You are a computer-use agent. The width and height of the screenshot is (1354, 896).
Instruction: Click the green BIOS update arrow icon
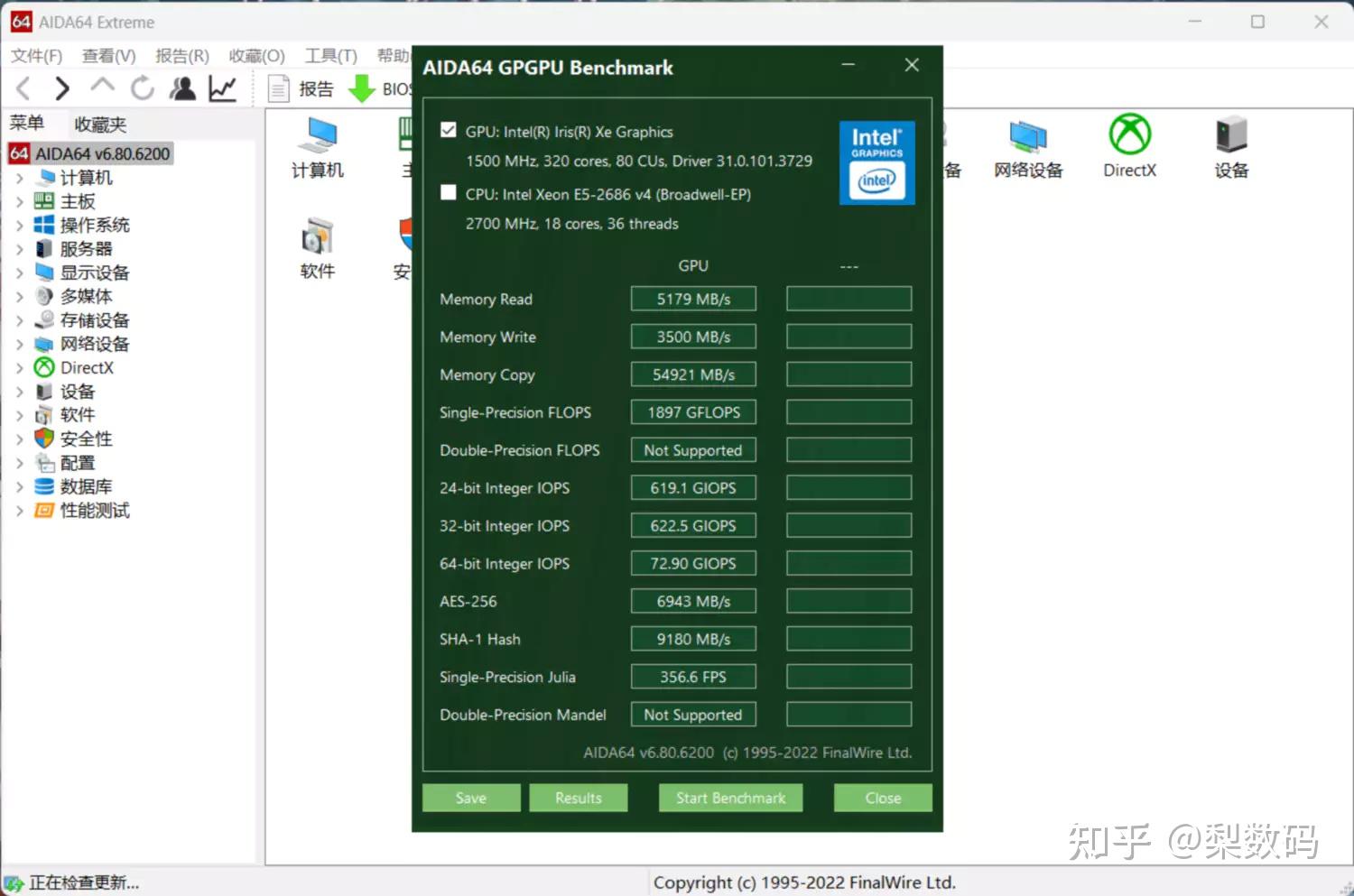click(x=361, y=88)
